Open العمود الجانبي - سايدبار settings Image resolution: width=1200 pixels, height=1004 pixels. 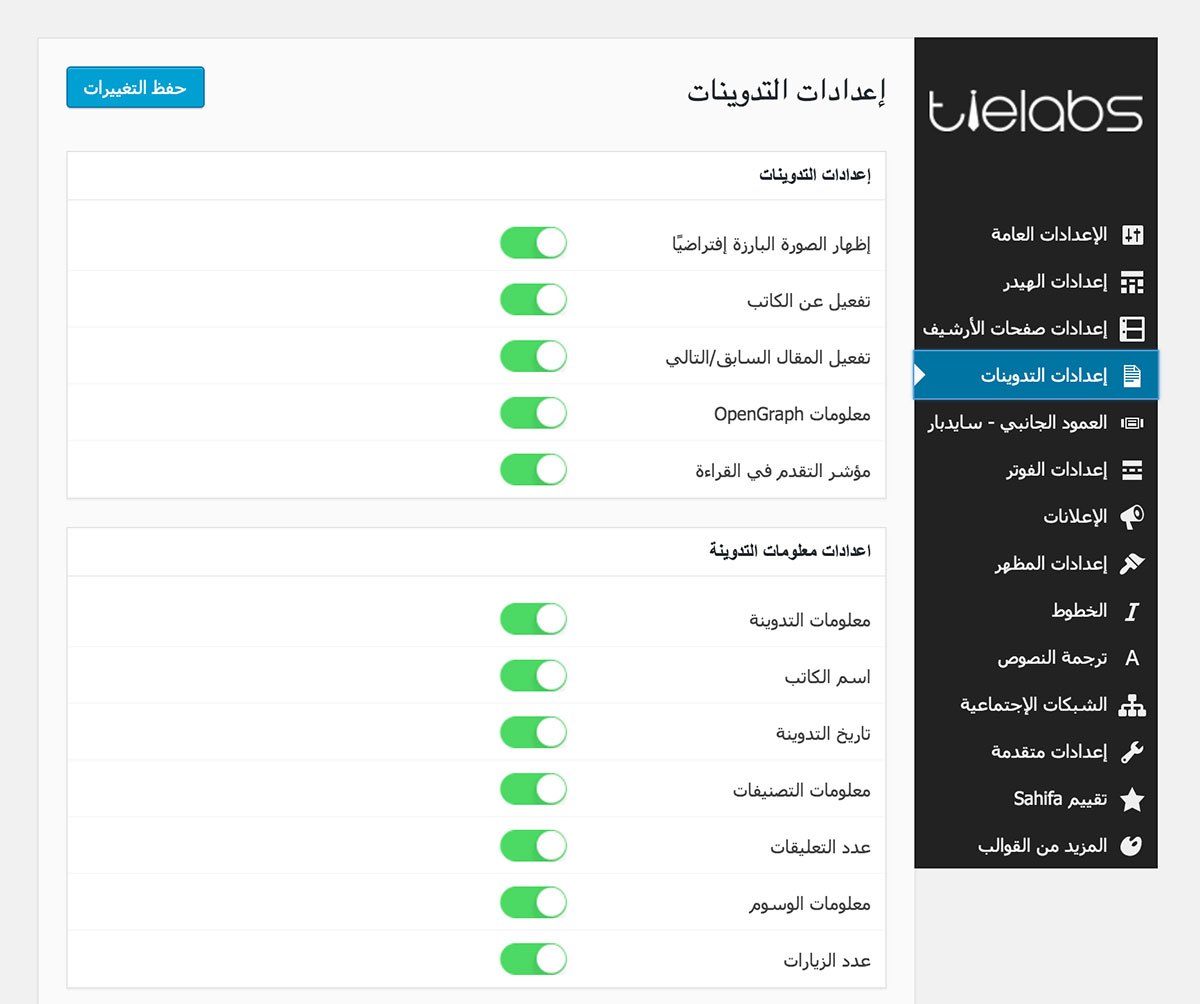1036,423
